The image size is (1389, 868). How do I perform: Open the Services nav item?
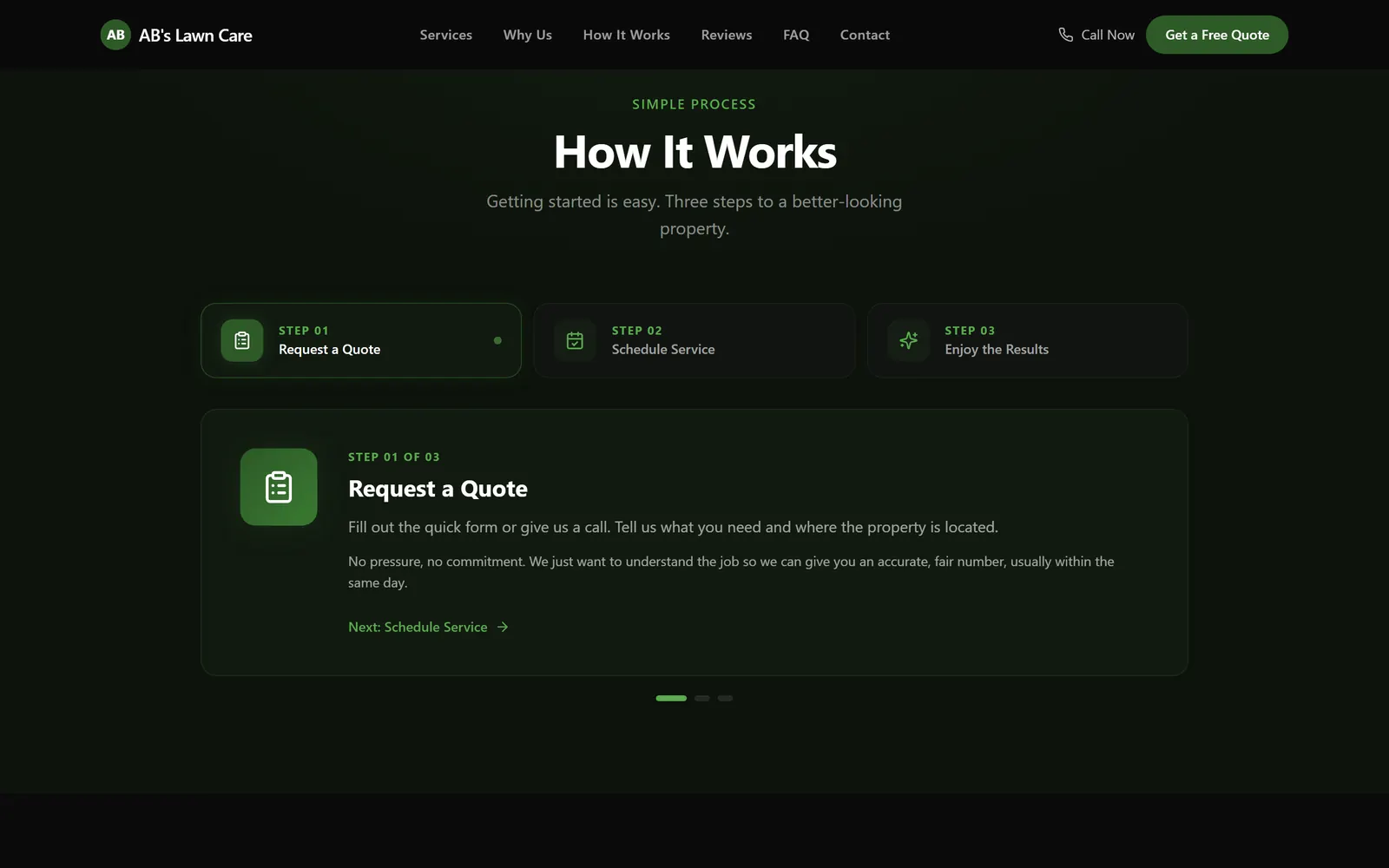[446, 35]
